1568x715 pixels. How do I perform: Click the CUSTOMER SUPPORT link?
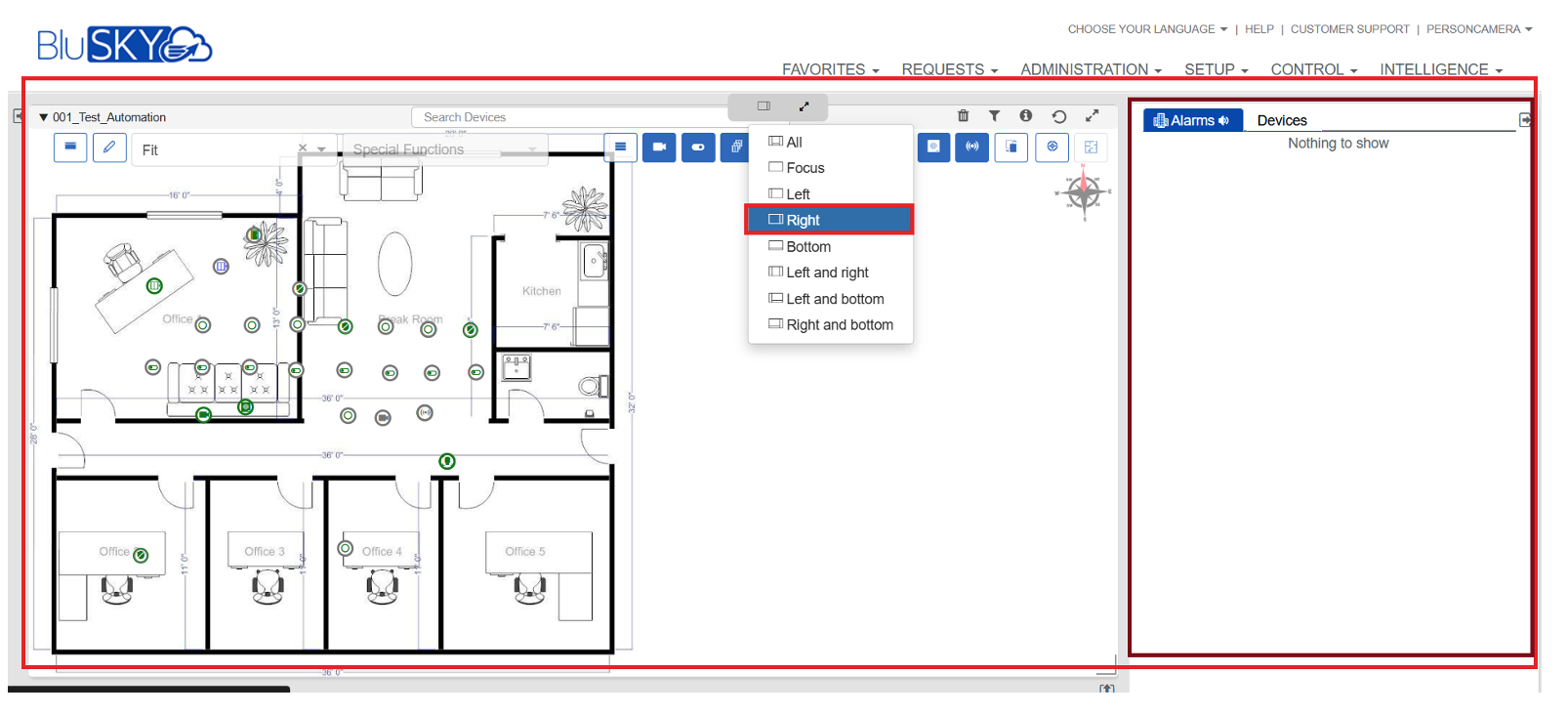[1349, 29]
